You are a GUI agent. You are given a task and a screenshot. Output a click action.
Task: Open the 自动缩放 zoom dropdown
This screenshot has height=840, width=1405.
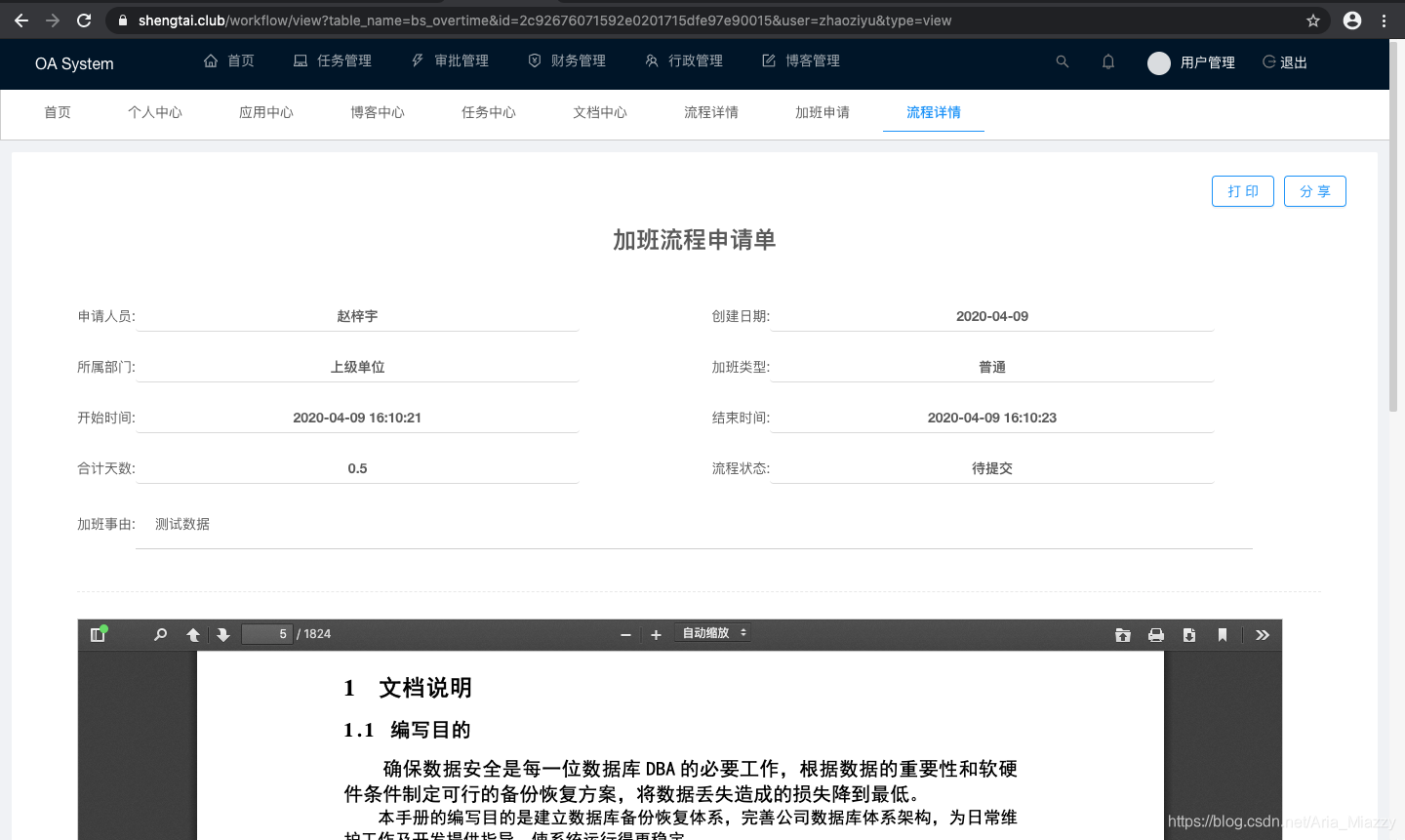(713, 633)
